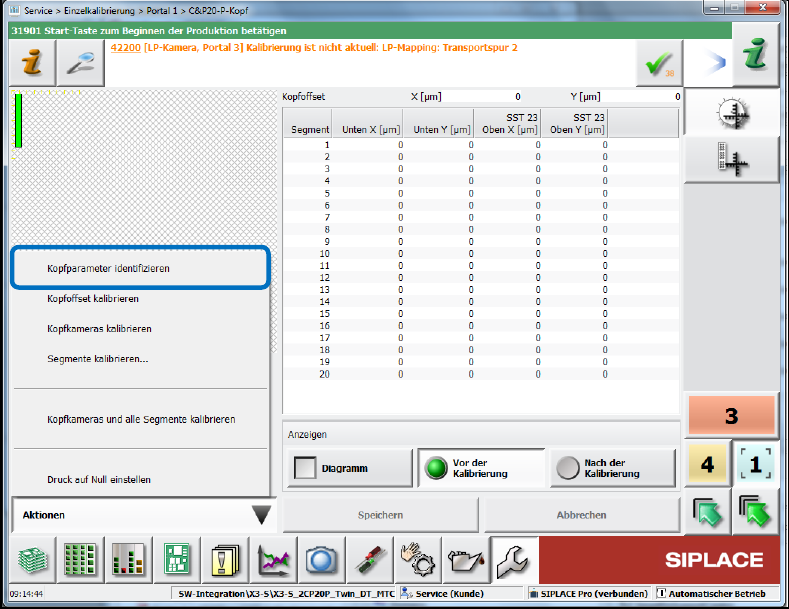Choose Kopfkameras kalibrieren
The height and width of the screenshot is (609, 789).
tap(141, 329)
